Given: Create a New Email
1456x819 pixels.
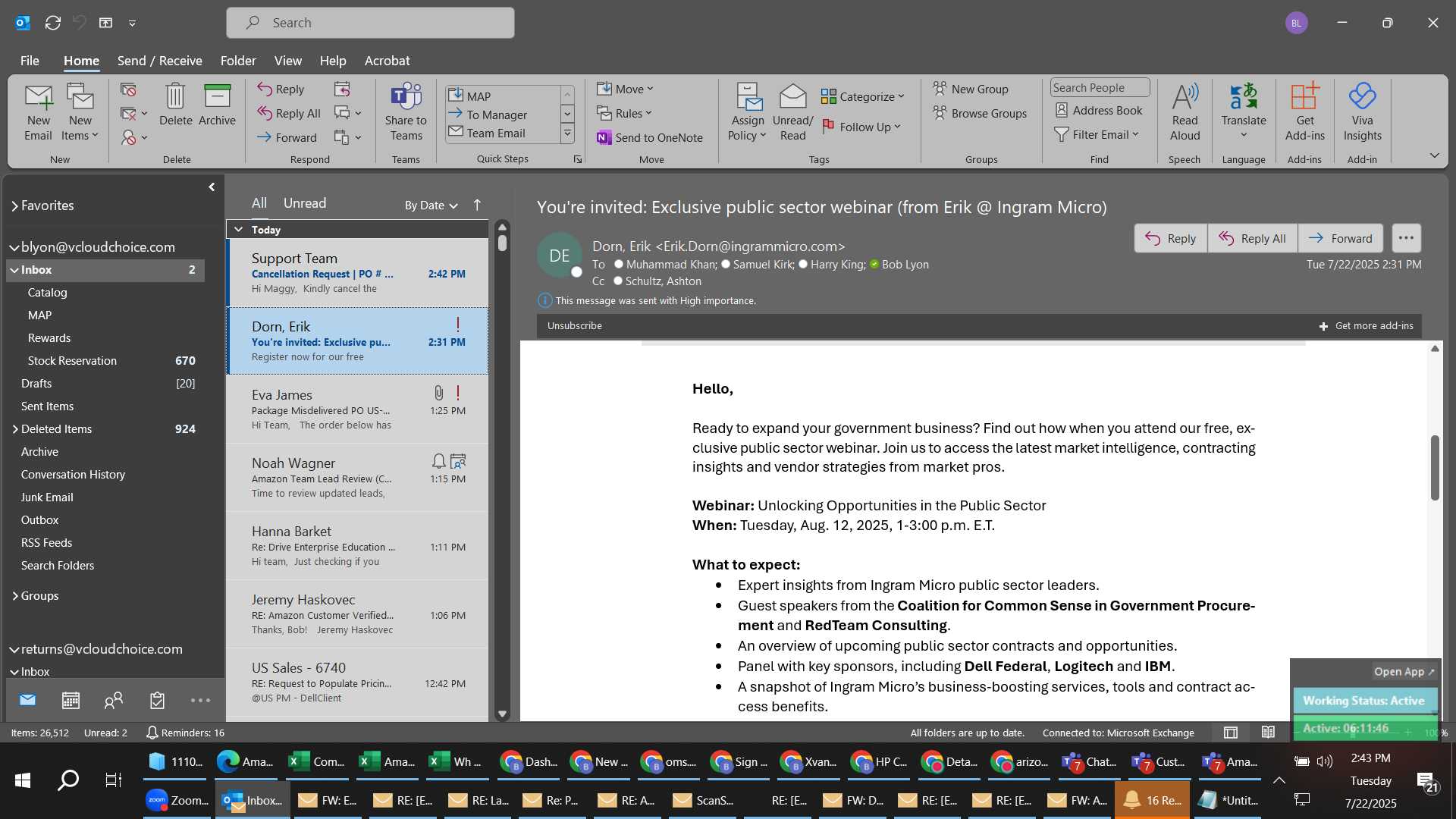Looking at the screenshot, I should click(x=38, y=112).
